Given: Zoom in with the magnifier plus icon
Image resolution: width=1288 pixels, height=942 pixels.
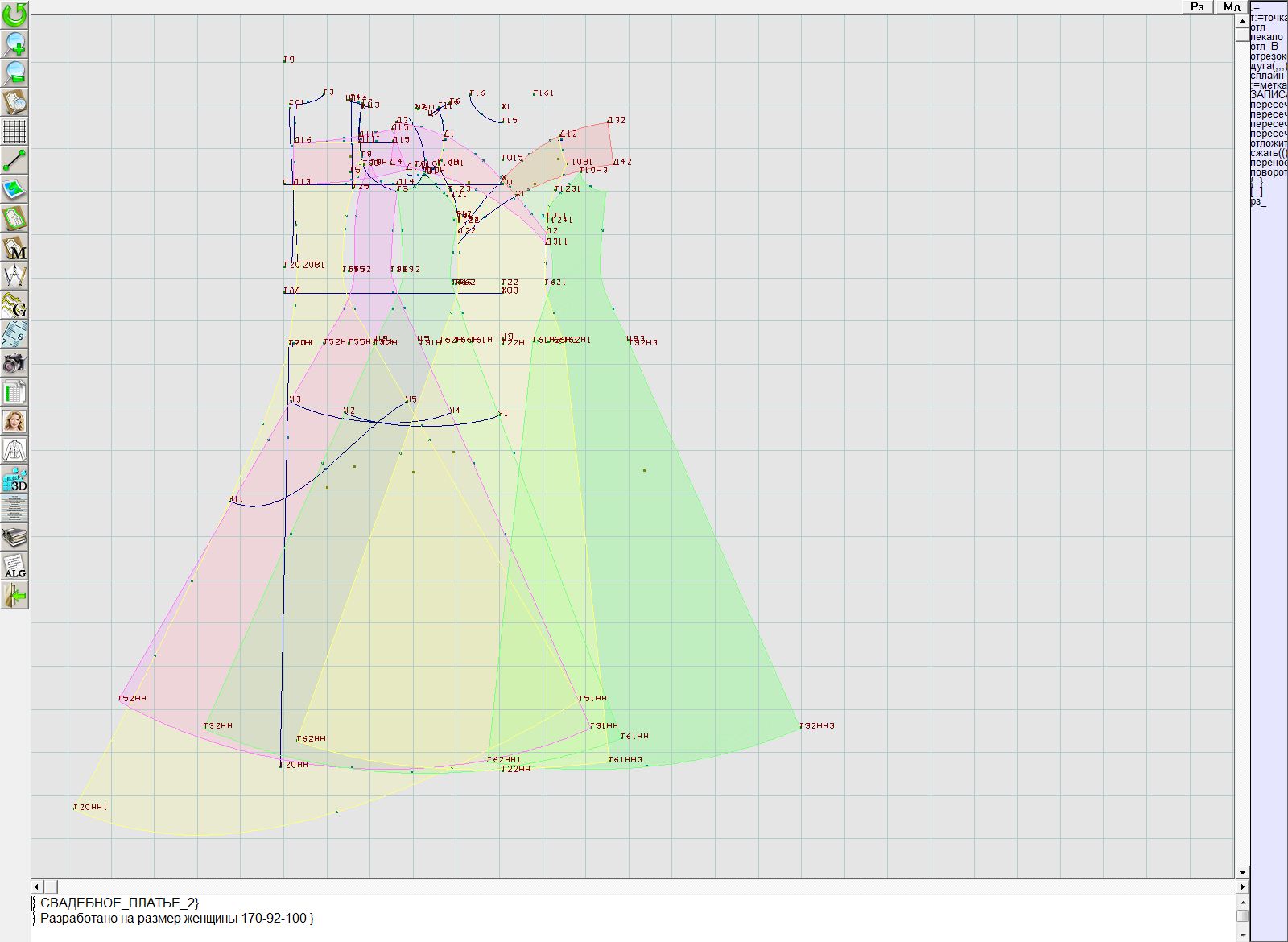Looking at the screenshot, I should coord(14,43).
